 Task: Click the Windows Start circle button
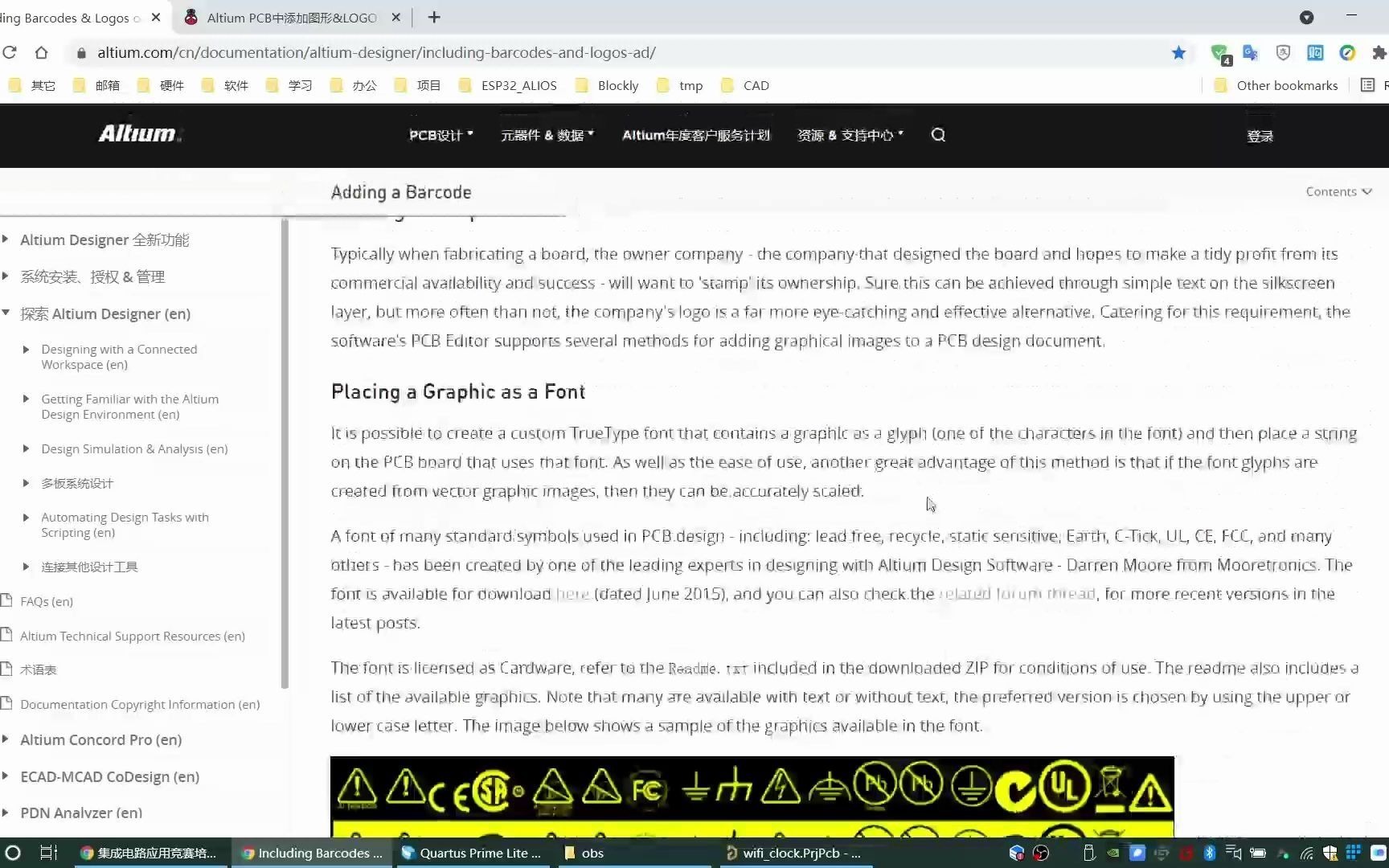(13, 853)
